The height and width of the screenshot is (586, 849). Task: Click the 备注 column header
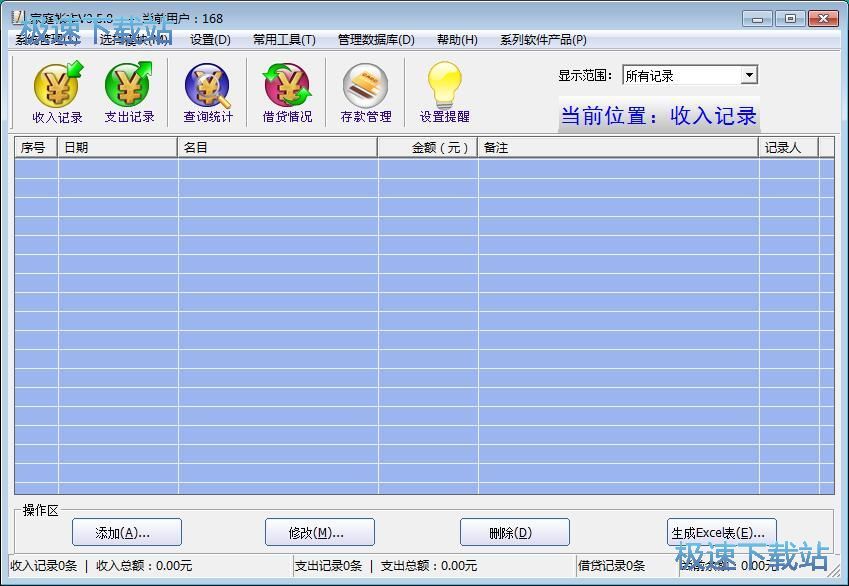(x=618, y=148)
